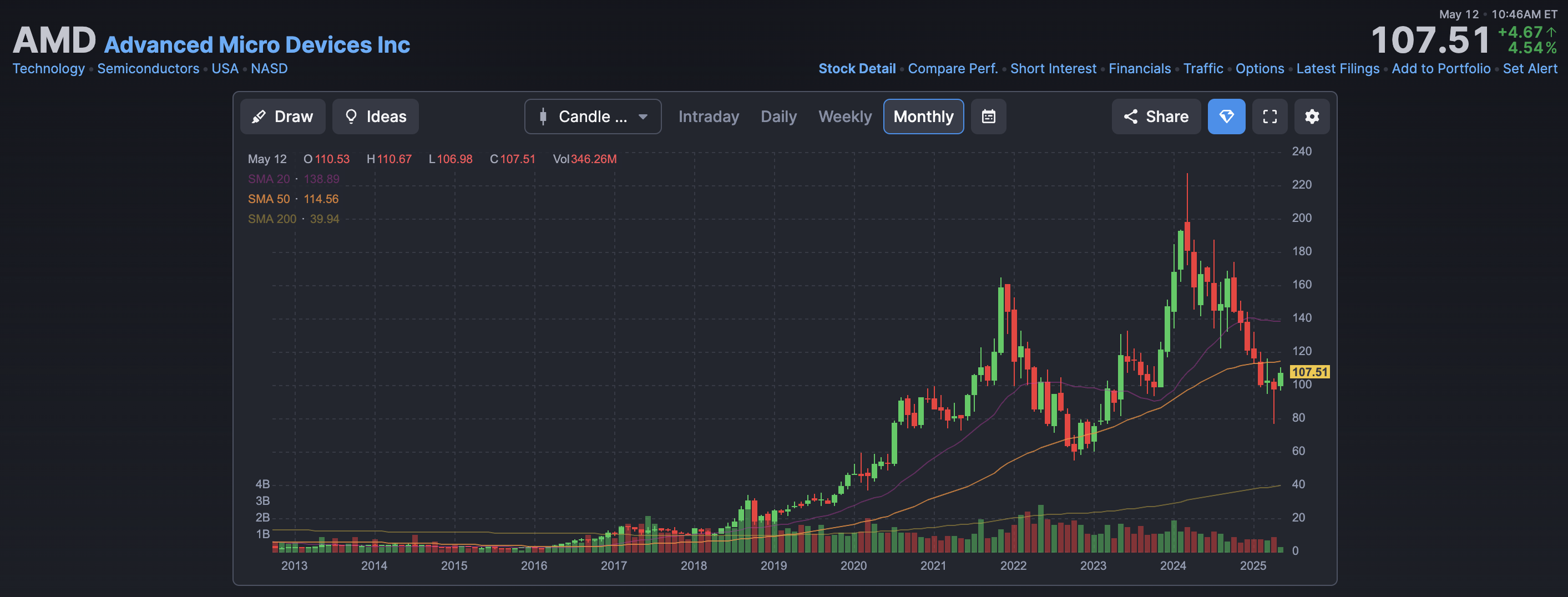Switch to the Intraday timeframe
The height and width of the screenshot is (597, 1568).
(709, 116)
